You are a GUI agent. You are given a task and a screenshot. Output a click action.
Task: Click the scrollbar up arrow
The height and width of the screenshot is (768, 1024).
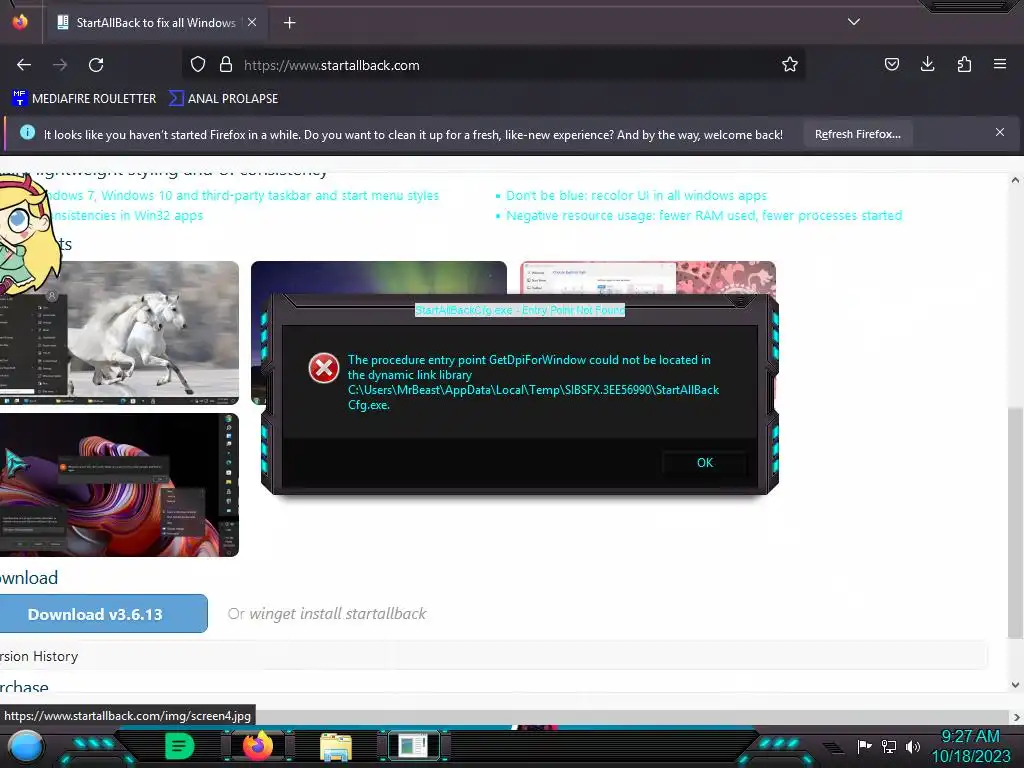pyautogui.click(x=1015, y=180)
